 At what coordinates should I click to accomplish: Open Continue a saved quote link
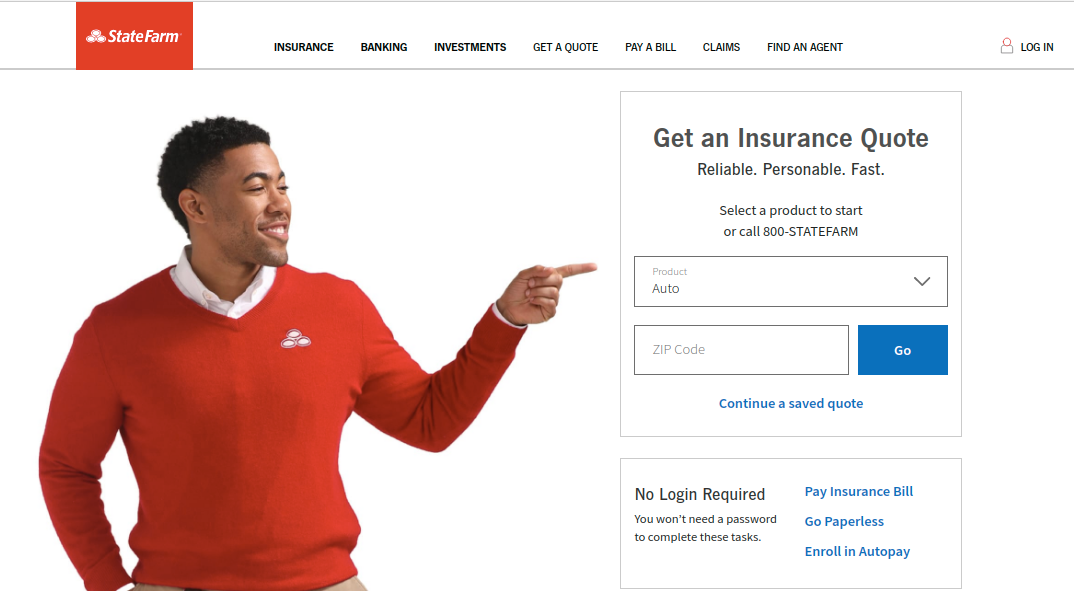click(x=790, y=403)
